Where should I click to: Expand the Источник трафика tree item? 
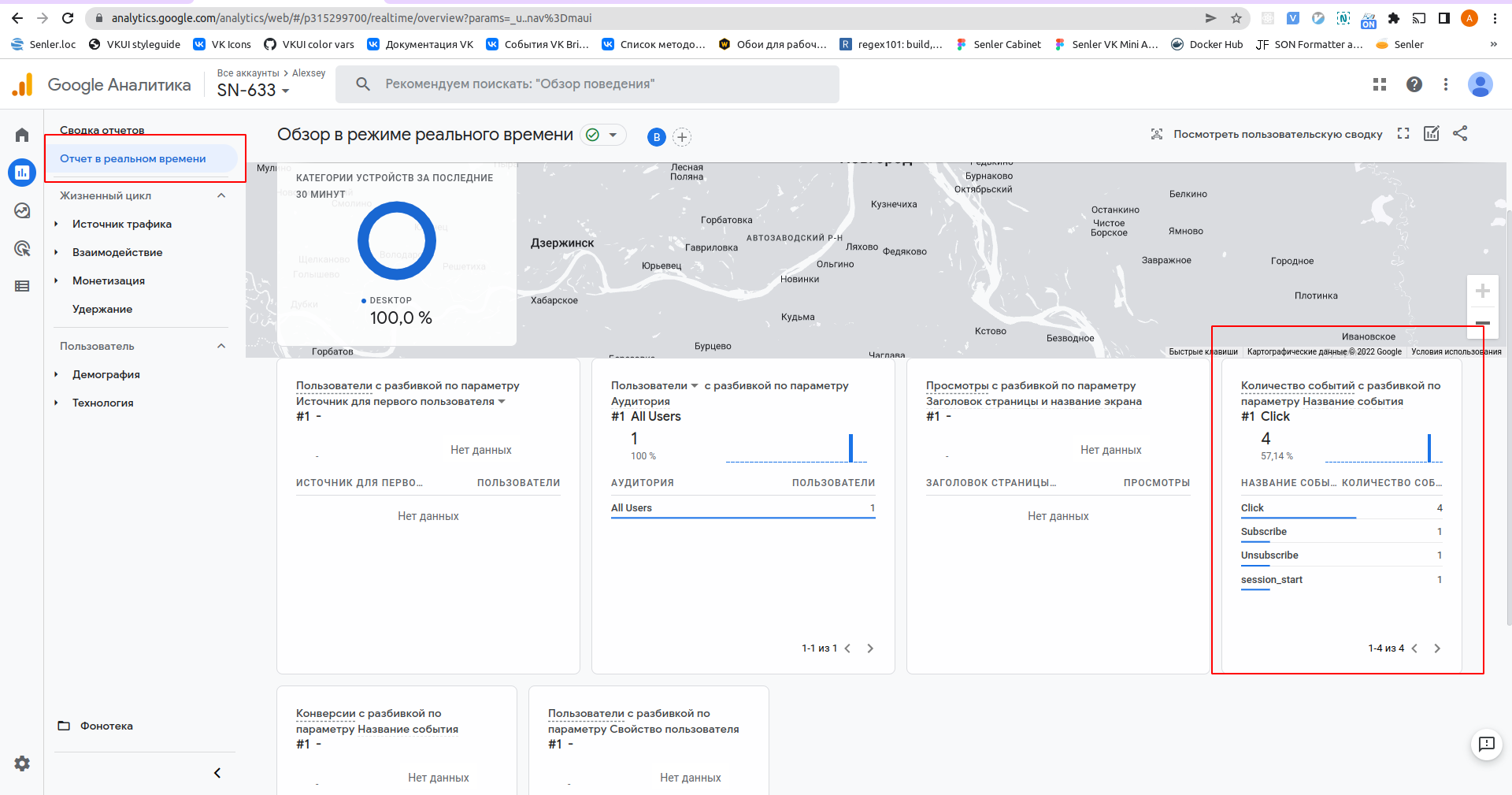coord(56,225)
